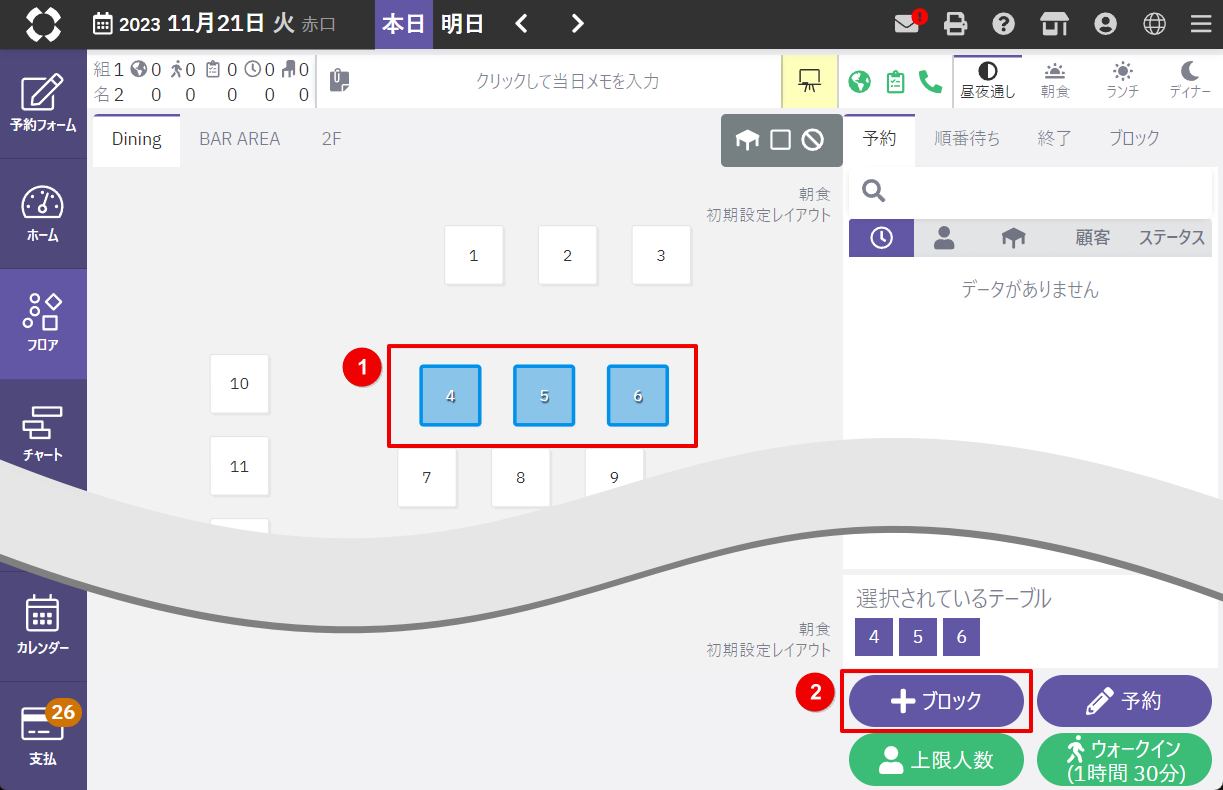1223x790 pixels.
Task: Click the mail notification envelope icon
Action: pyautogui.click(x=907, y=24)
